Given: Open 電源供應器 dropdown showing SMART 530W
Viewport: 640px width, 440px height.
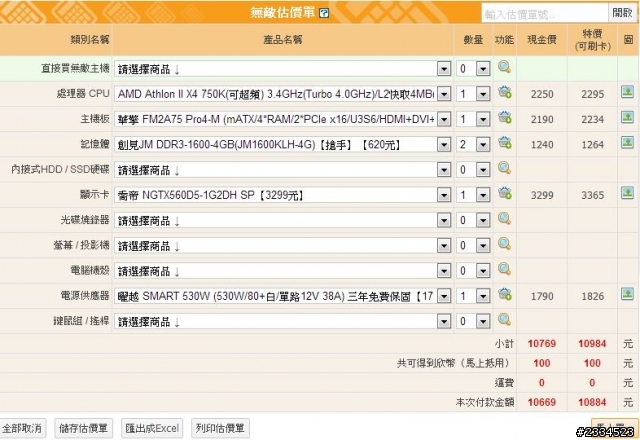Looking at the screenshot, I should point(282,296).
